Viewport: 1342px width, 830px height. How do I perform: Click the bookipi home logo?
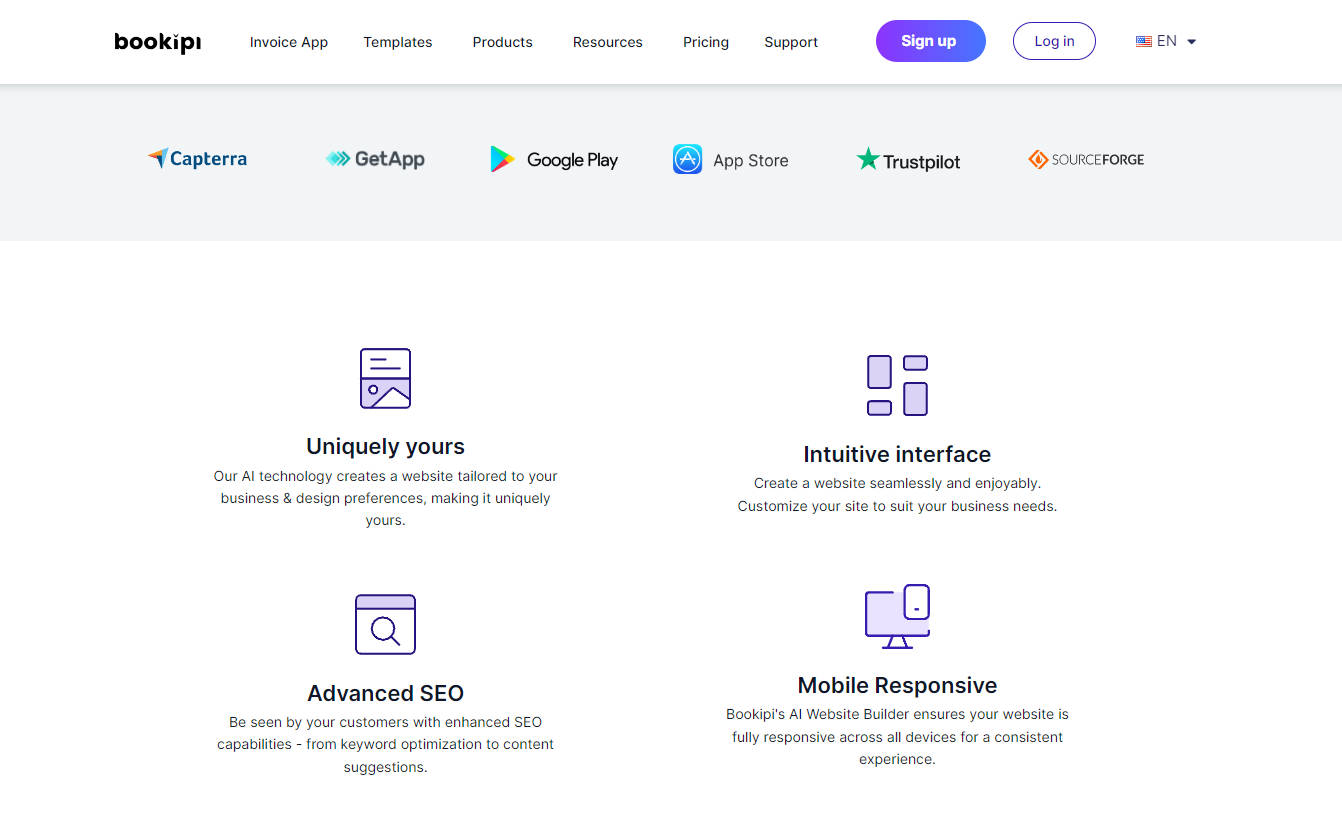coord(157,42)
